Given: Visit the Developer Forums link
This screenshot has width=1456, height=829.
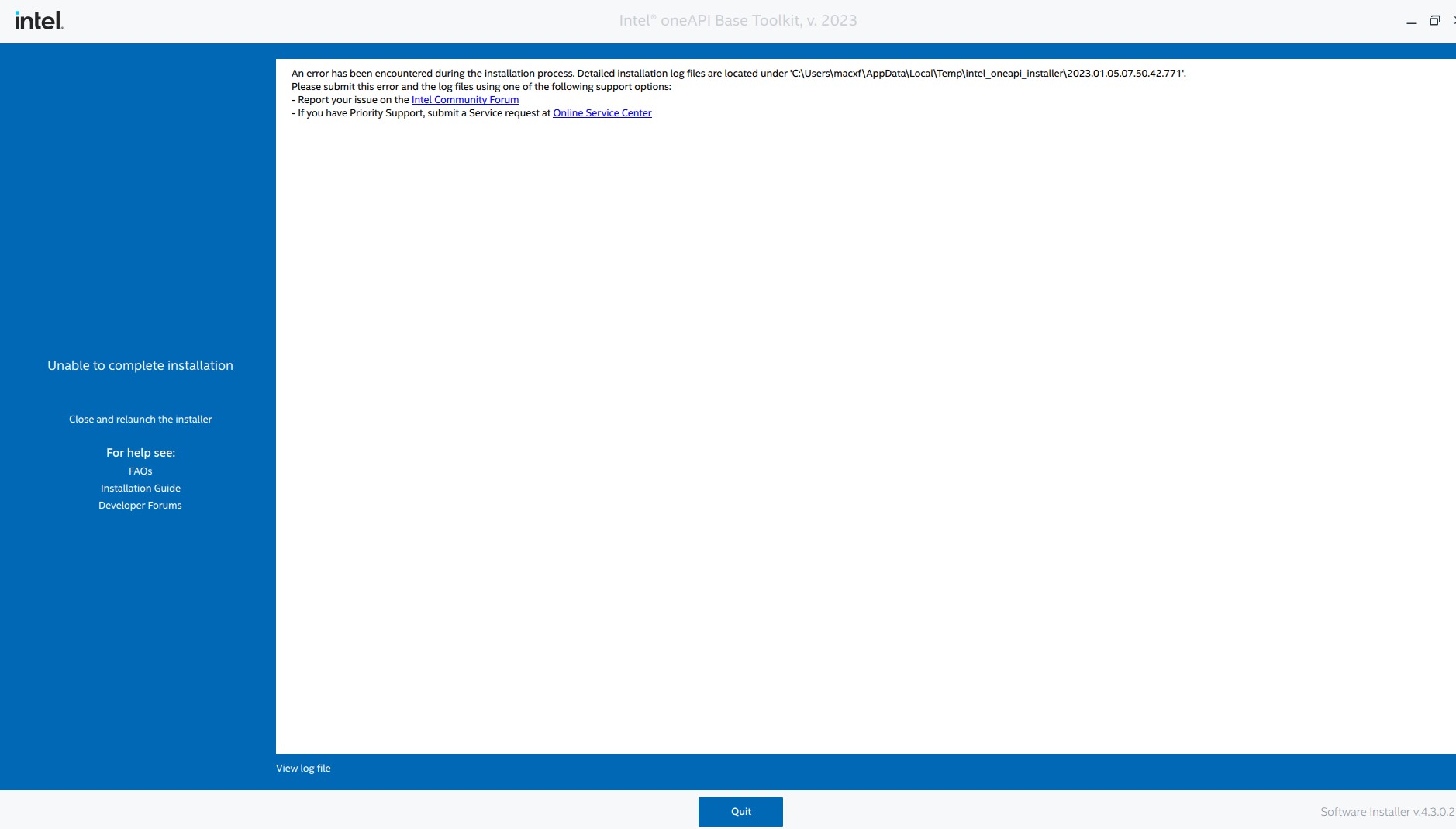Looking at the screenshot, I should [140, 506].
